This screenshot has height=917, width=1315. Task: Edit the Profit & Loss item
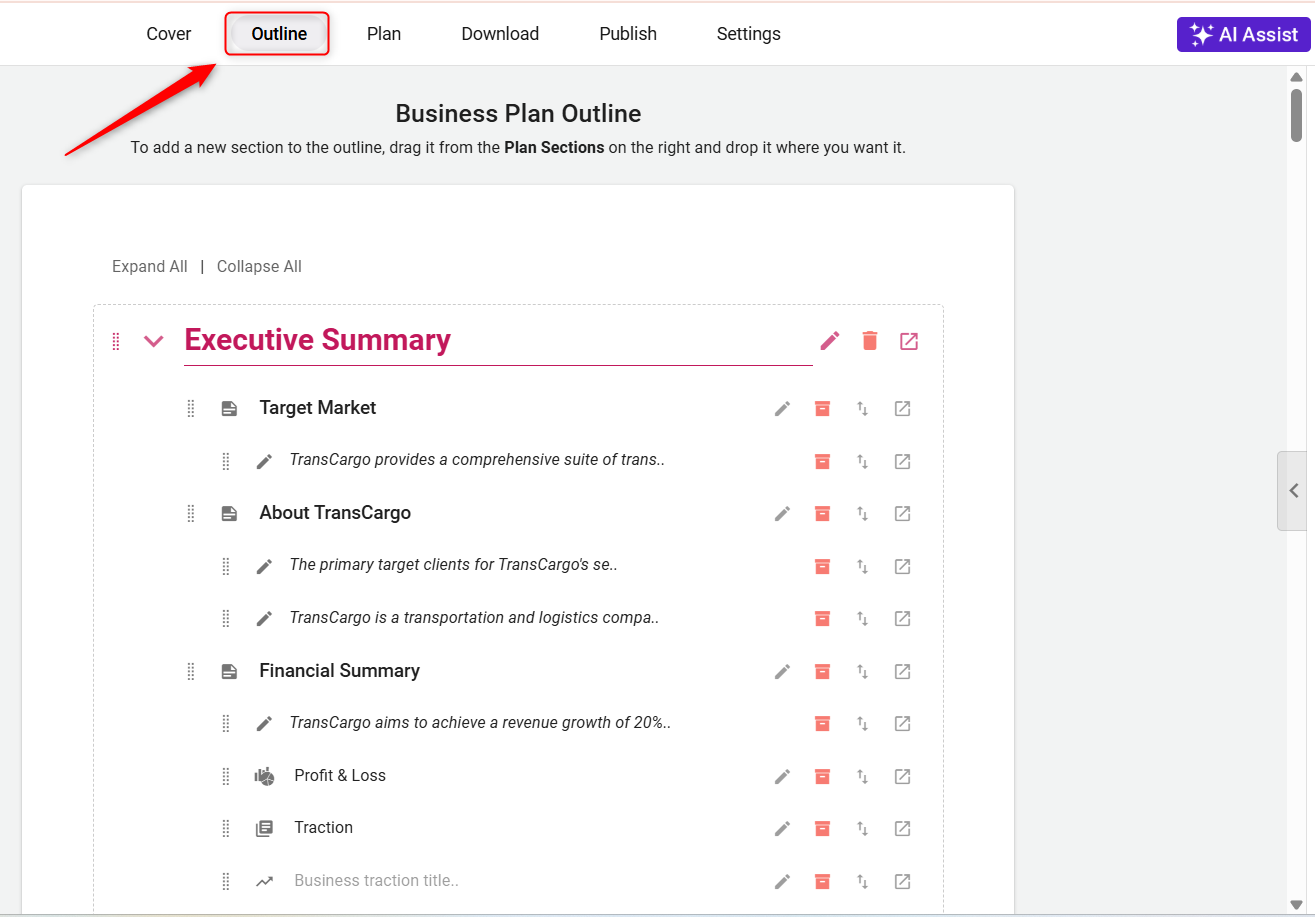(x=782, y=776)
